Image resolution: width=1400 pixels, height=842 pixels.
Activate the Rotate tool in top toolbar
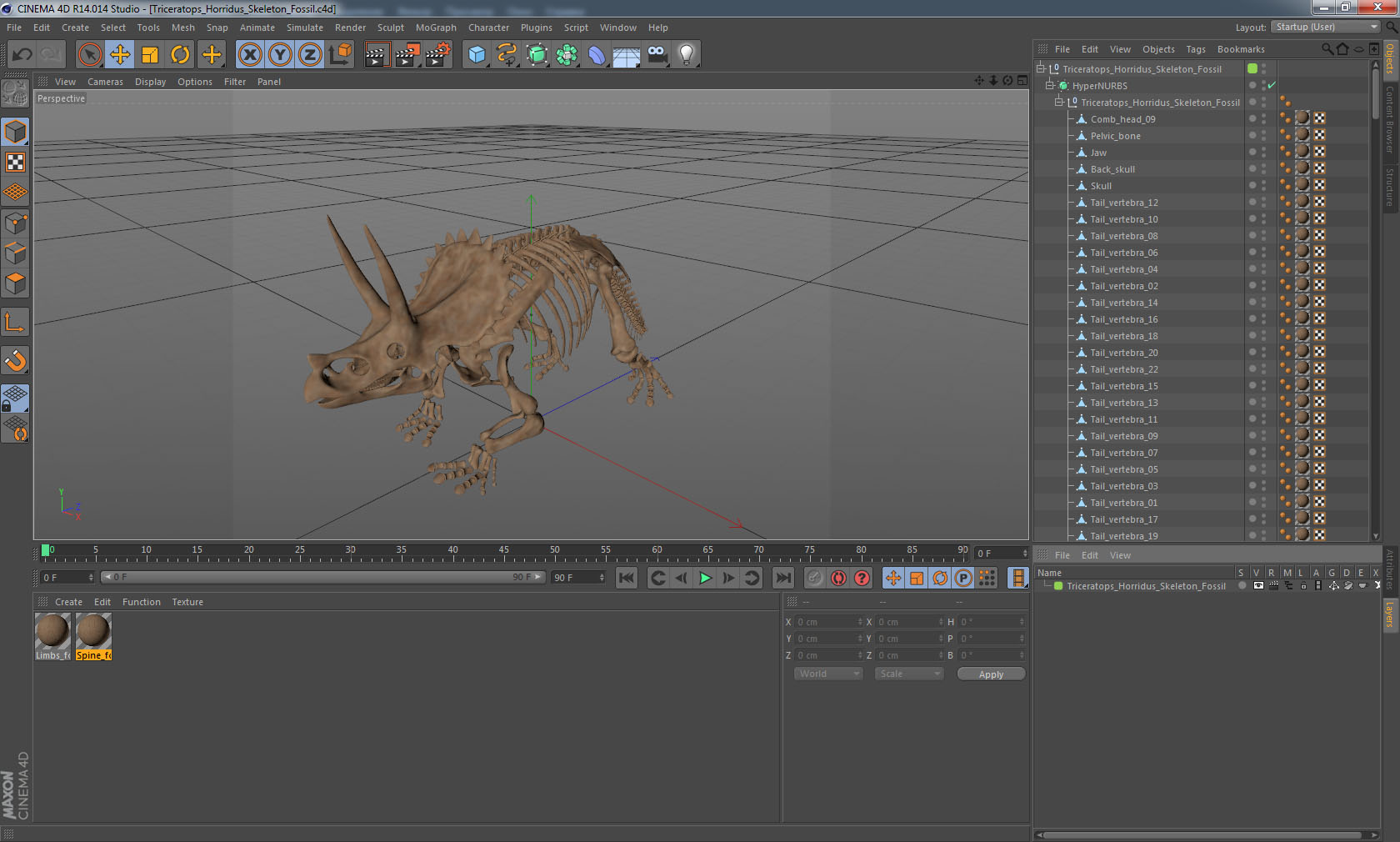tap(180, 55)
